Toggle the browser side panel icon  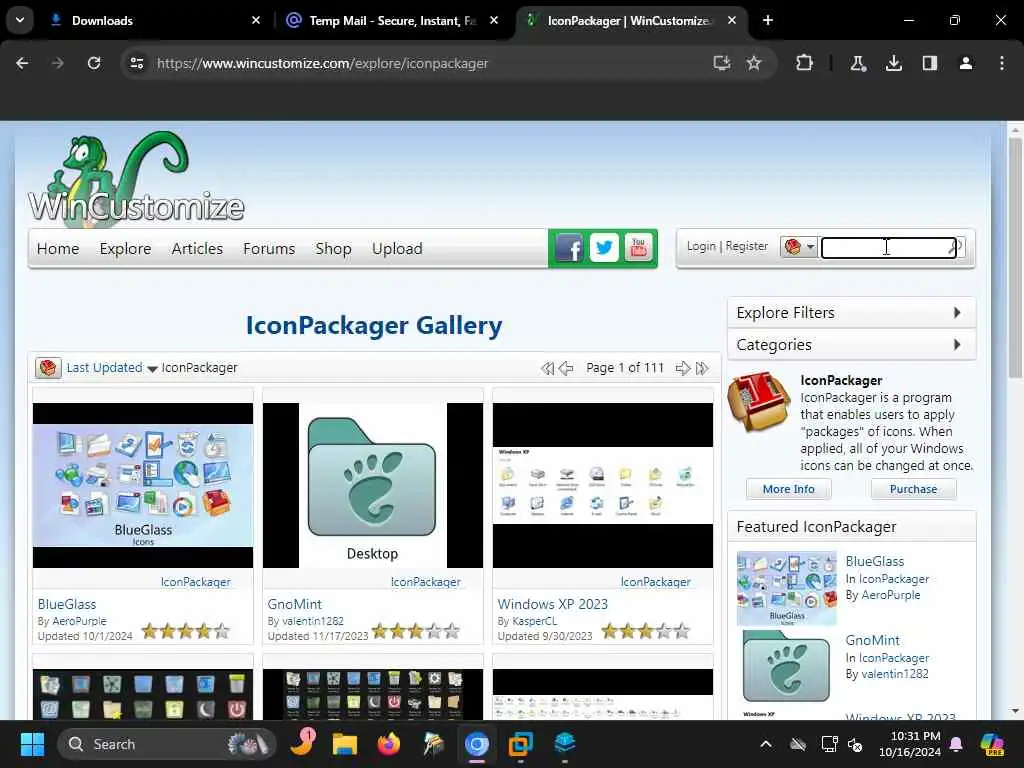[x=929, y=63]
